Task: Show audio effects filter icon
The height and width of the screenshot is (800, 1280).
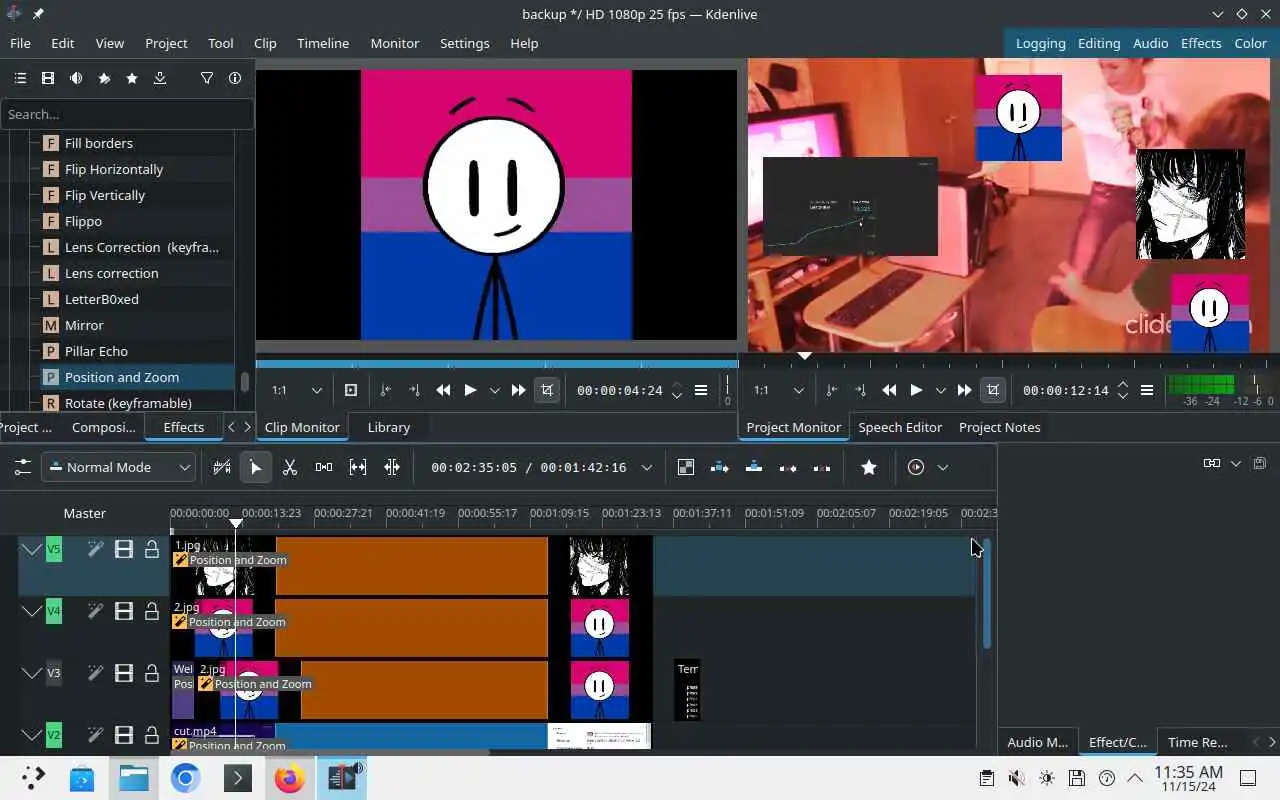Action: click(75, 78)
